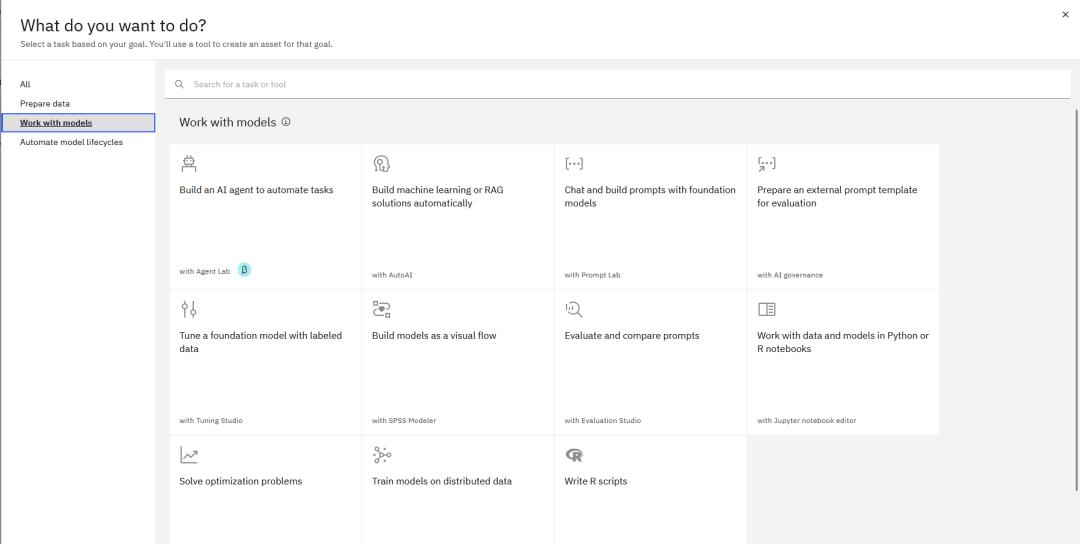Click the external prompt template icon
1080x544 pixels.
pyautogui.click(x=766, y=163)
